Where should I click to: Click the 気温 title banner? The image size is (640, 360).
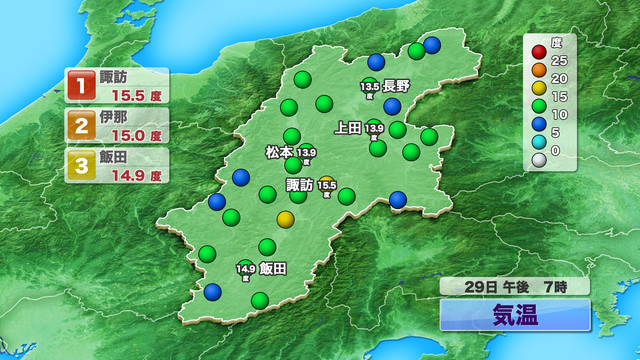(515, 315)
